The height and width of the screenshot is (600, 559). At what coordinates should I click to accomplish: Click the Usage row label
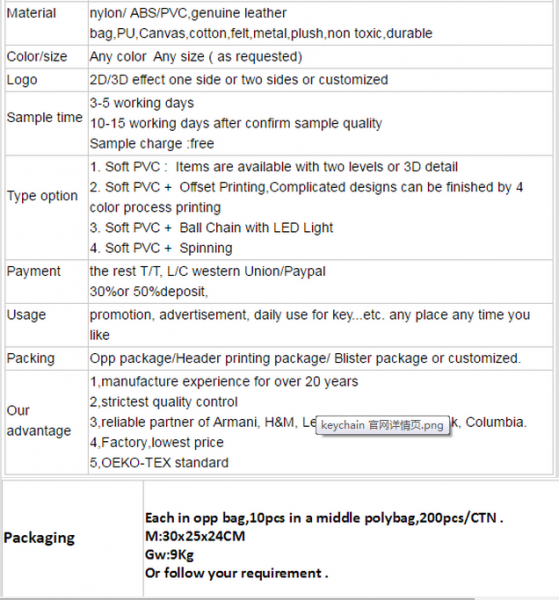pos(26,315)
